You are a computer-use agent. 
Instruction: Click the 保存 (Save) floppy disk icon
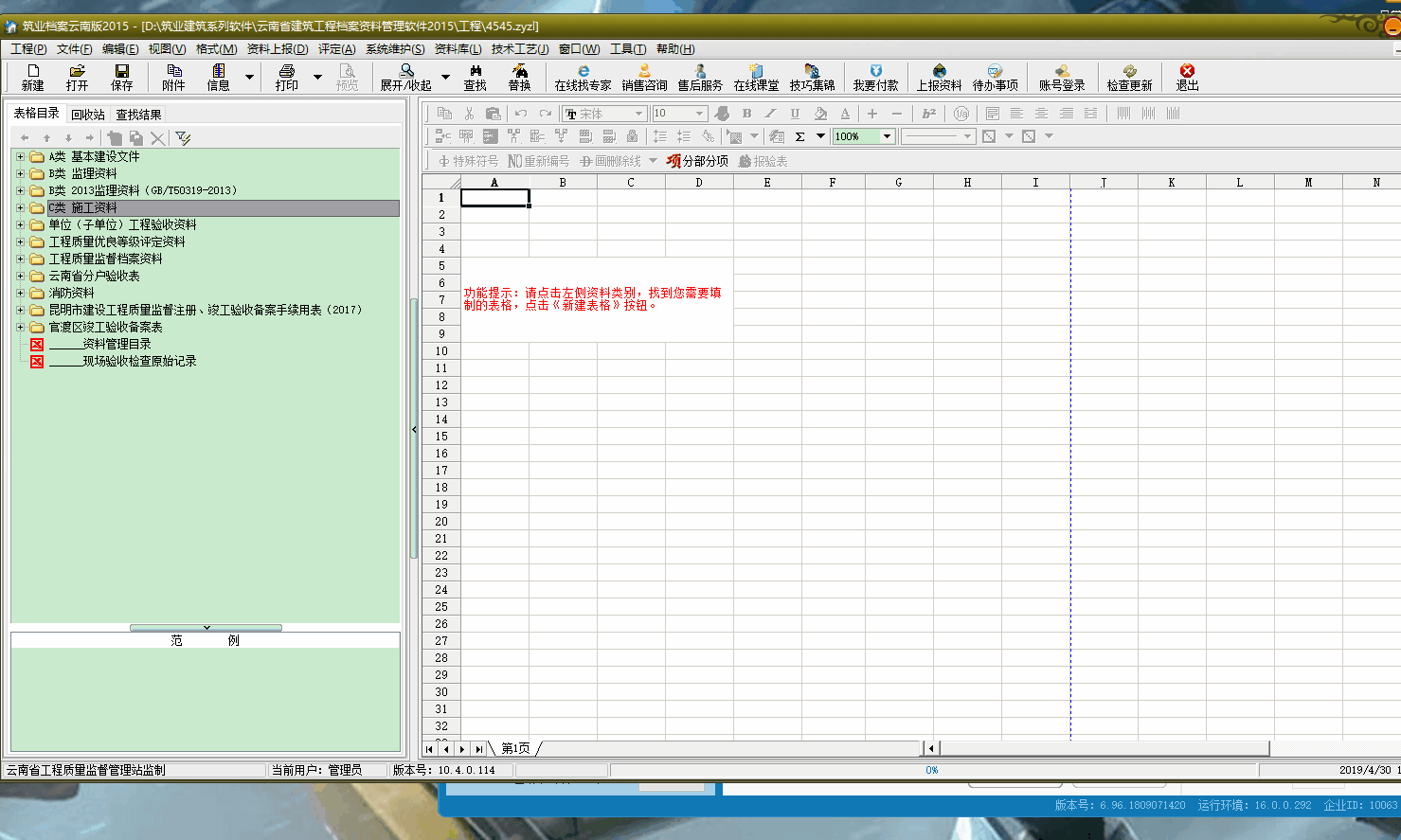(122, 77)
